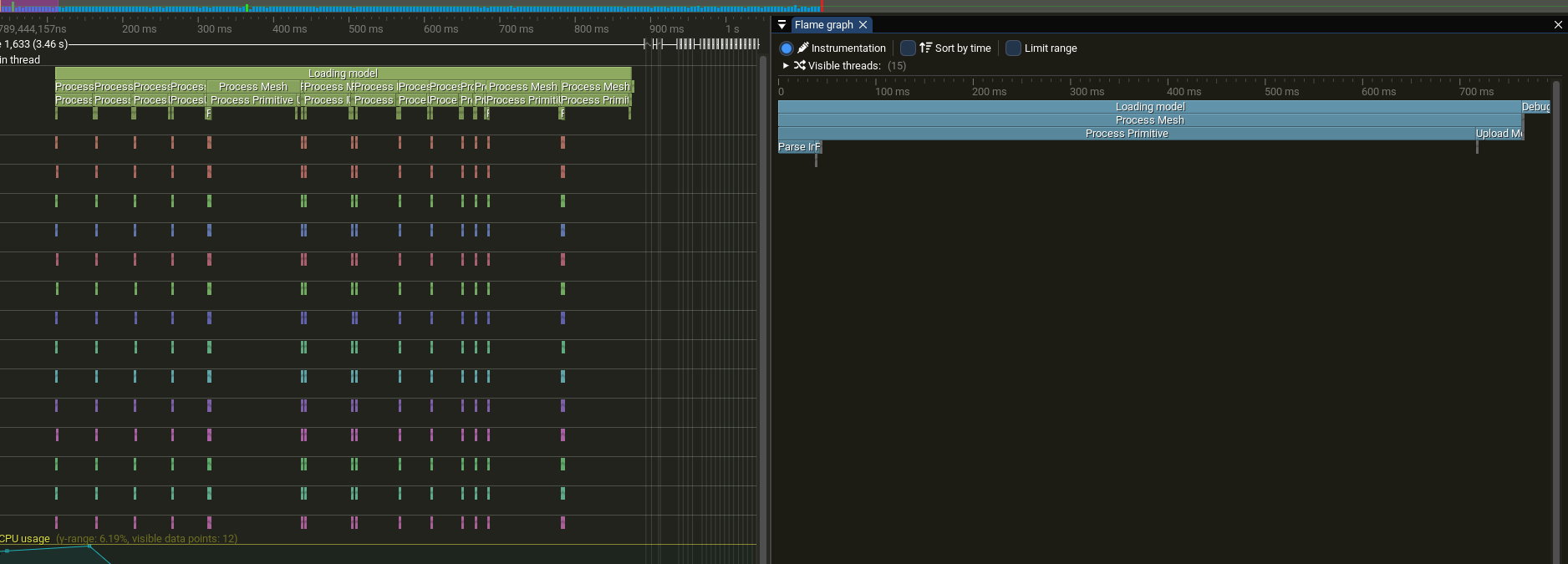The image size is (1568, 564).
Task: Click the Debug zone in the flame graph
Action: [x=1535, y=107]
